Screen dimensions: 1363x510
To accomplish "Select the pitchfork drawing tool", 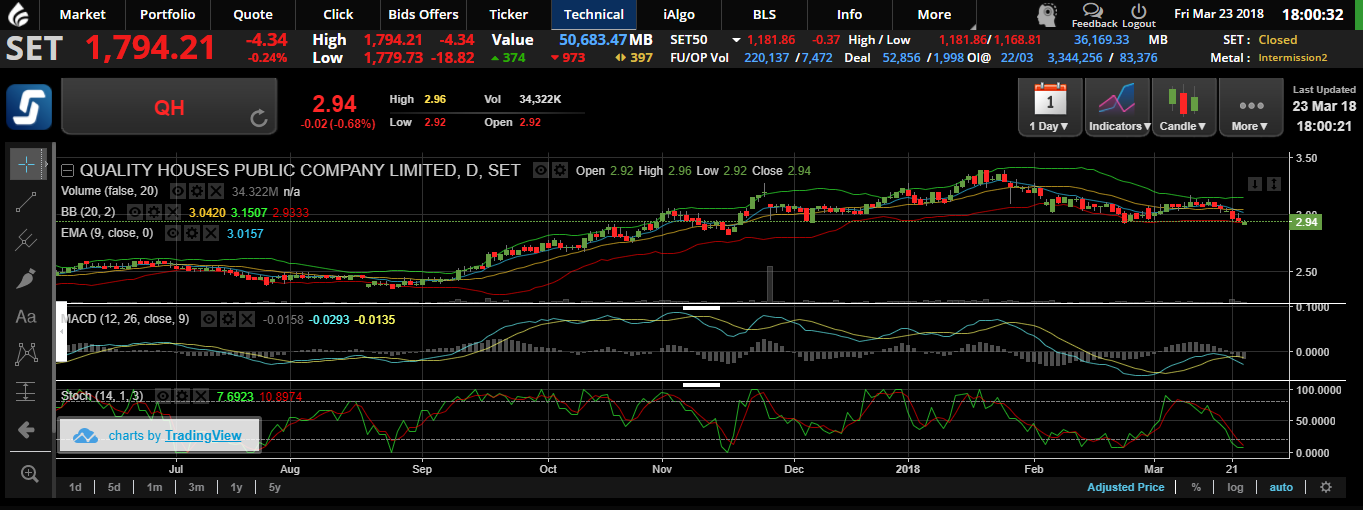I will click(x=27, y=240).
